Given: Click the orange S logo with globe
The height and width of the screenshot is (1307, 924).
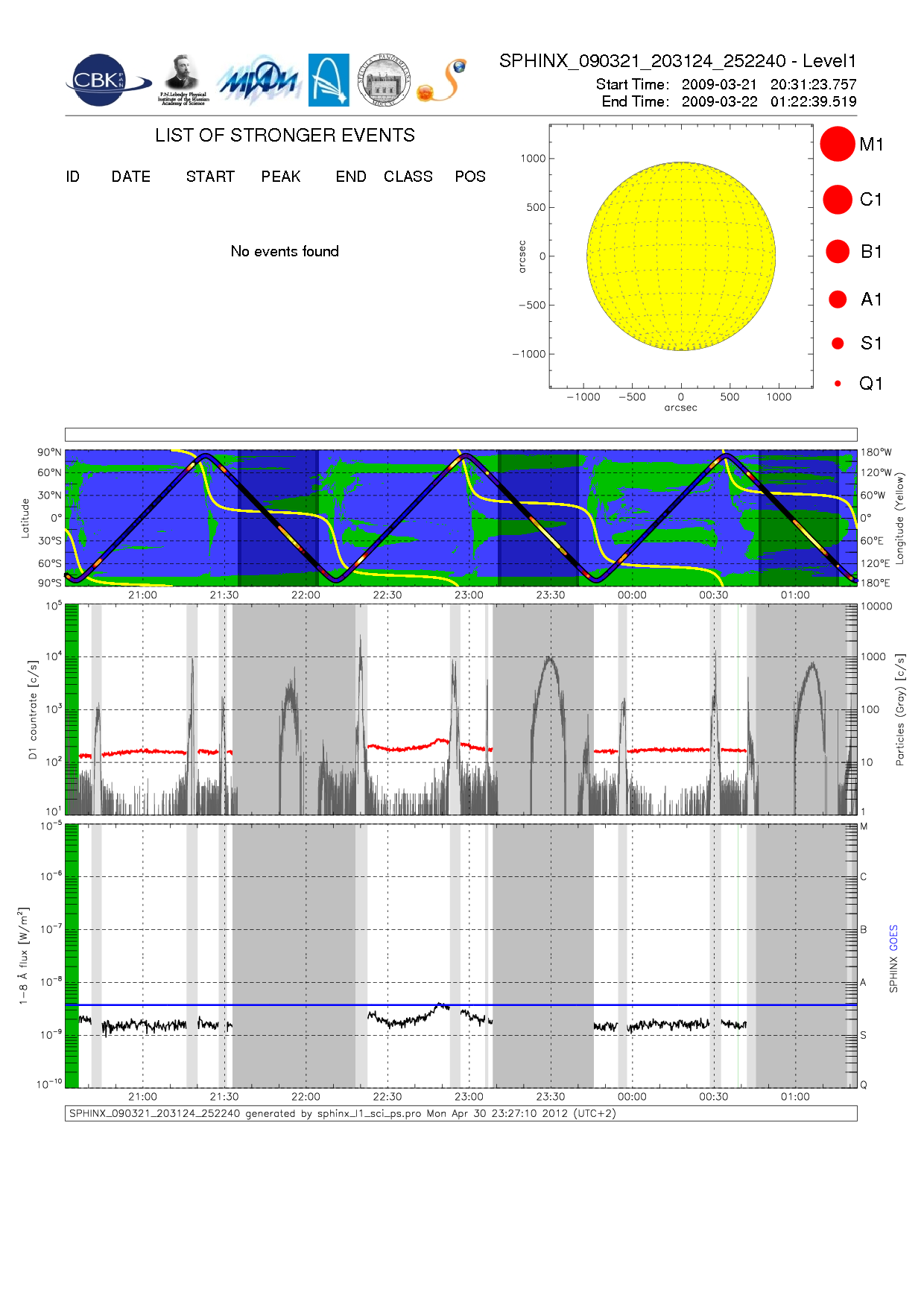Looking at the screenshot, I should click(x=443, y=80).
